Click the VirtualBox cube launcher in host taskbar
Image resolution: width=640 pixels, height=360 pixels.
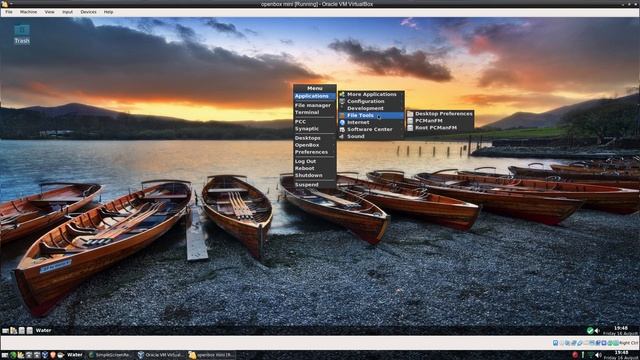(45, 355)
